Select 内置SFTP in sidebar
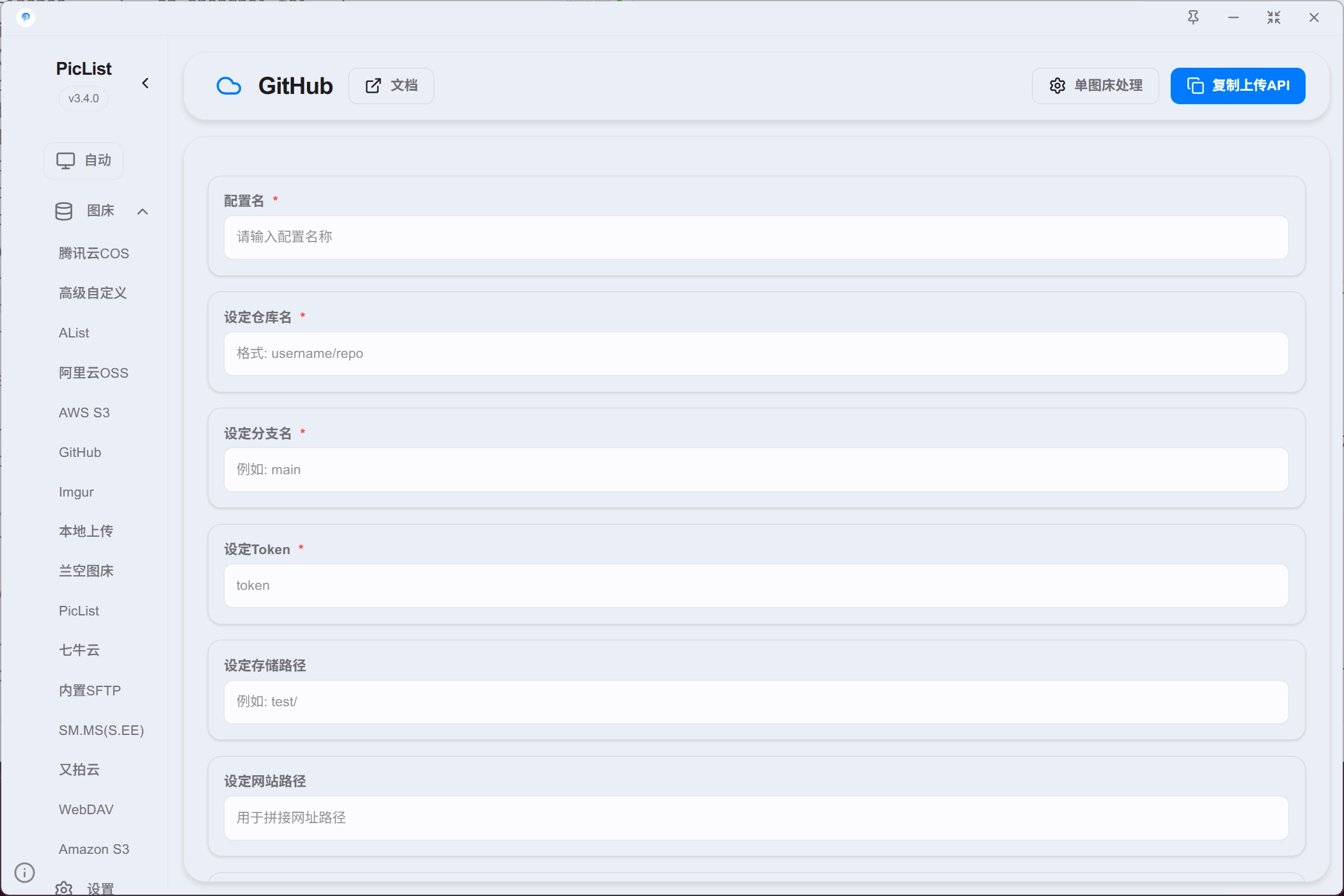The image size is (1344, 896). 90,691
